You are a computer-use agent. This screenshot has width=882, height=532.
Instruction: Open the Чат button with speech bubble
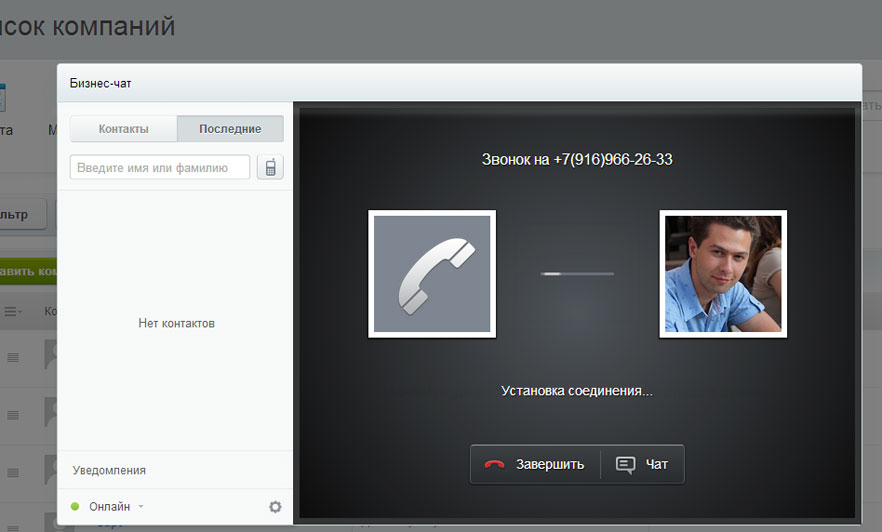(642, 464)
